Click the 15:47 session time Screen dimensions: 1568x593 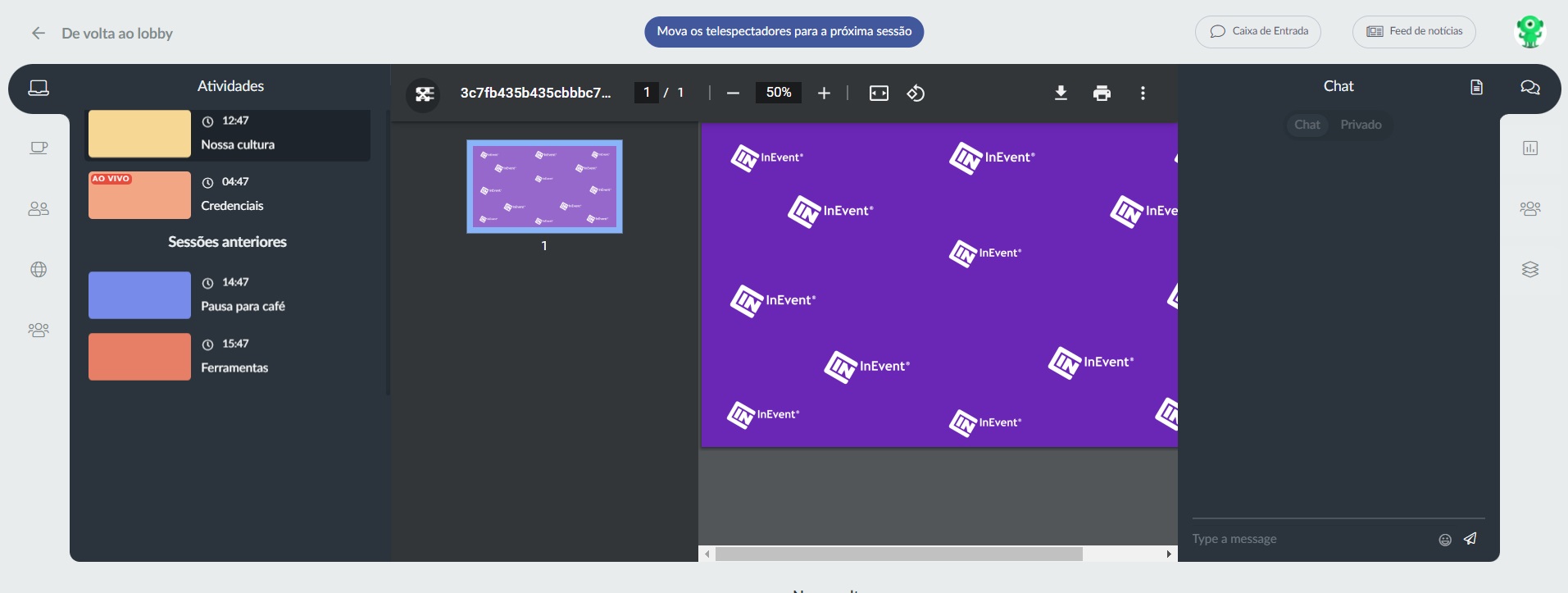pos(235,344)
